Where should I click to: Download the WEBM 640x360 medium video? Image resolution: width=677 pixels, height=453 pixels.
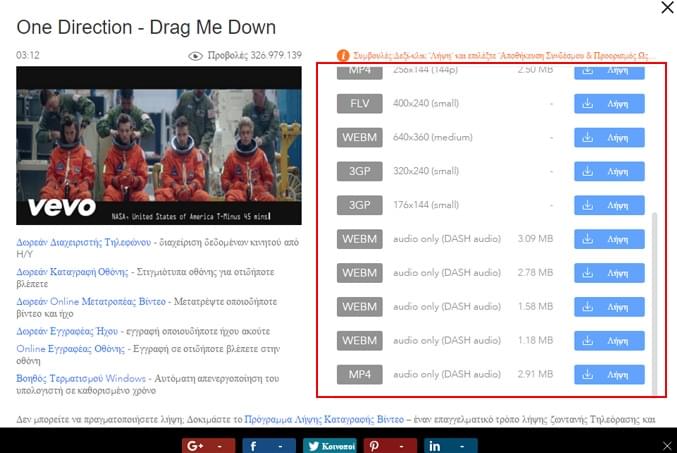(x=609, y=138)
